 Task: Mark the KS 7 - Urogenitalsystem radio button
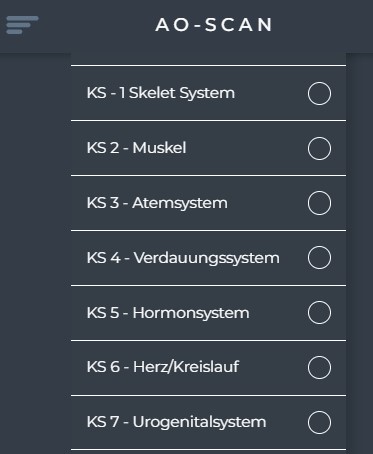[x=319, y=422]
